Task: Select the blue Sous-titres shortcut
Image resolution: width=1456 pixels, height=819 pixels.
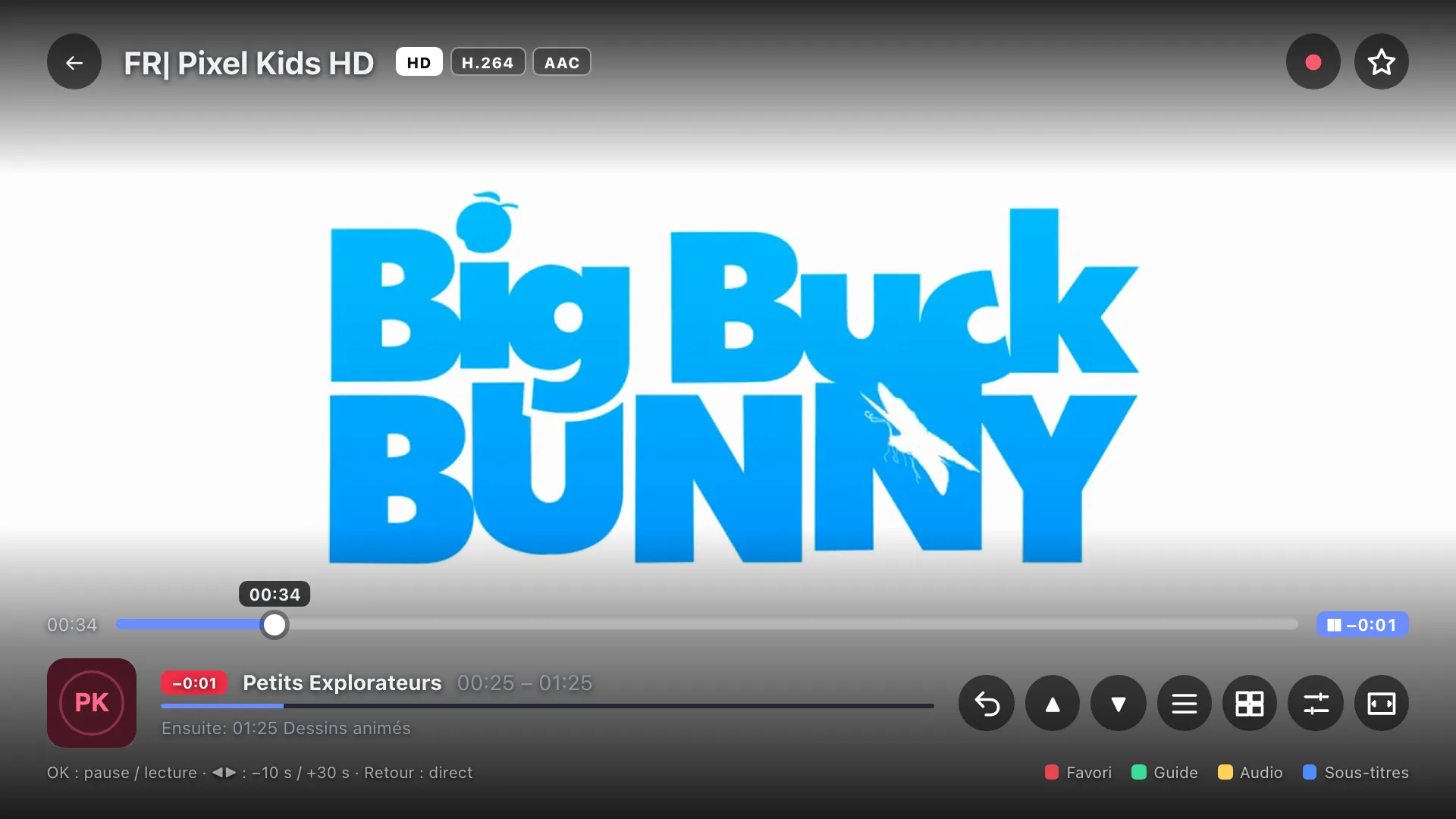Action: (1356, 773)
